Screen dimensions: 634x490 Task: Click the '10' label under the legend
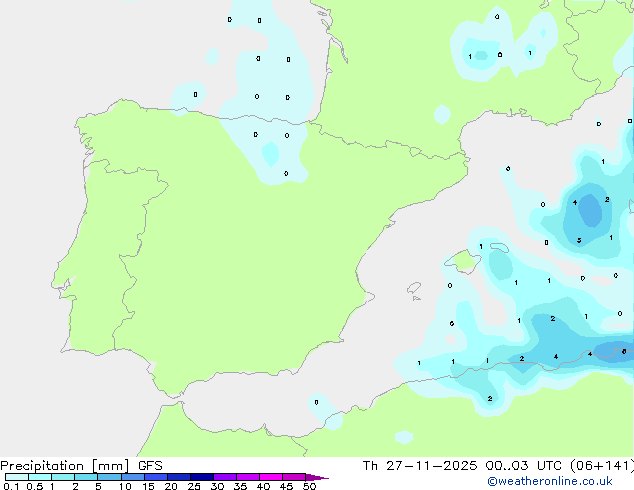[x=125, y=486]
